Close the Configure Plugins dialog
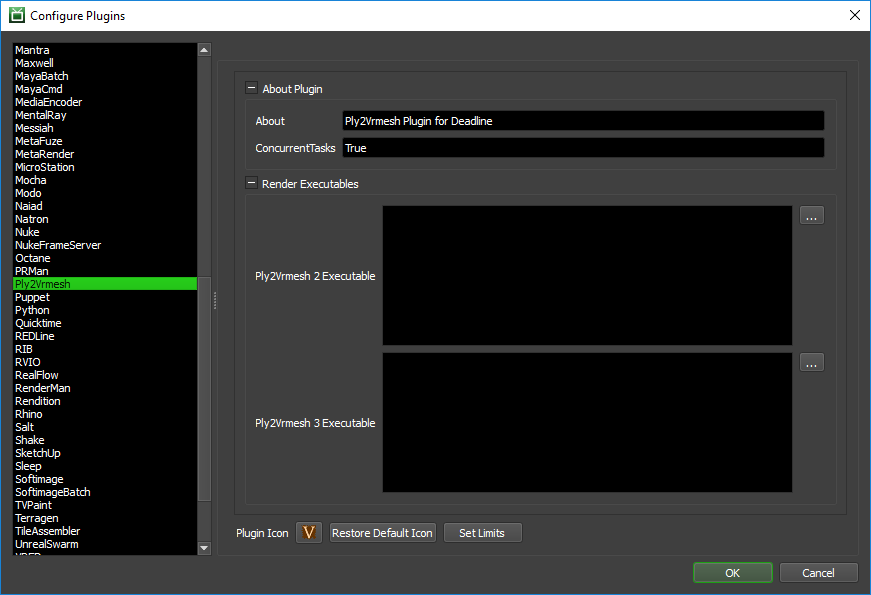The image size is (871, 595). click(x=854, y=15)
